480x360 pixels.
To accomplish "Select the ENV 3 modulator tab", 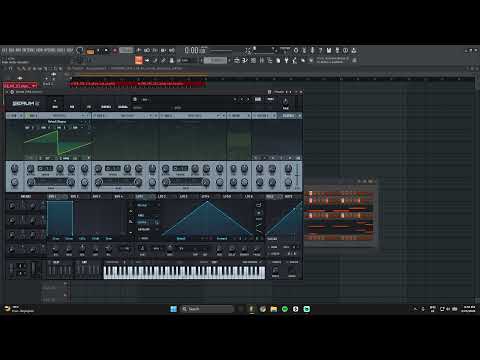I will [x=96, y=196].
